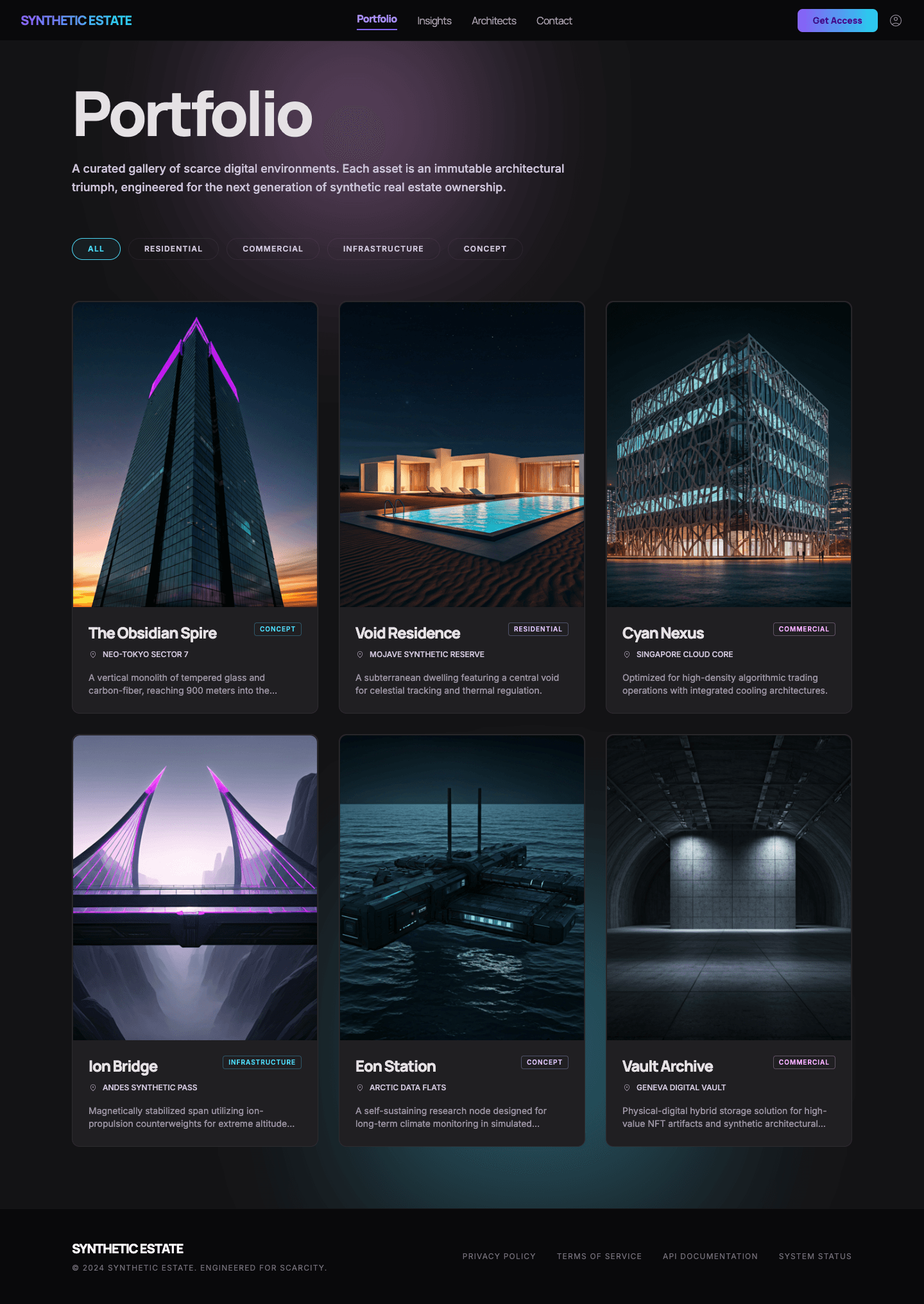924x1304 pixels.
Task: Filter portfolio by Residential
Action: [173, 249]
